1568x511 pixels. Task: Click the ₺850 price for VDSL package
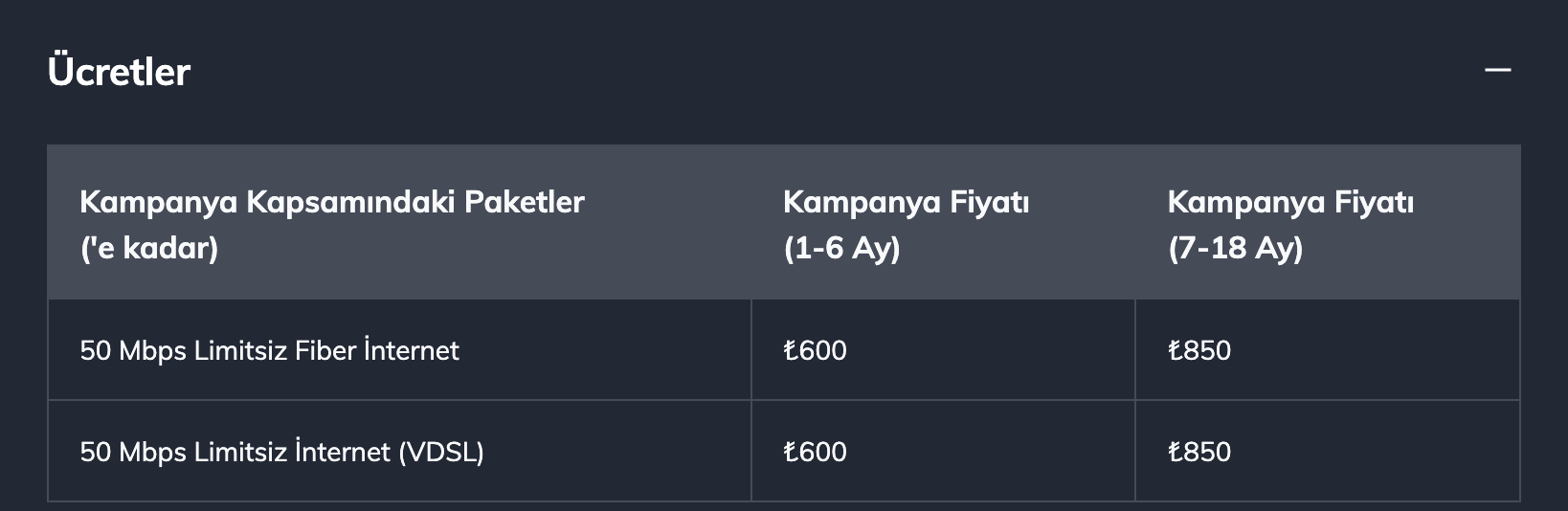click(1199, 452)
